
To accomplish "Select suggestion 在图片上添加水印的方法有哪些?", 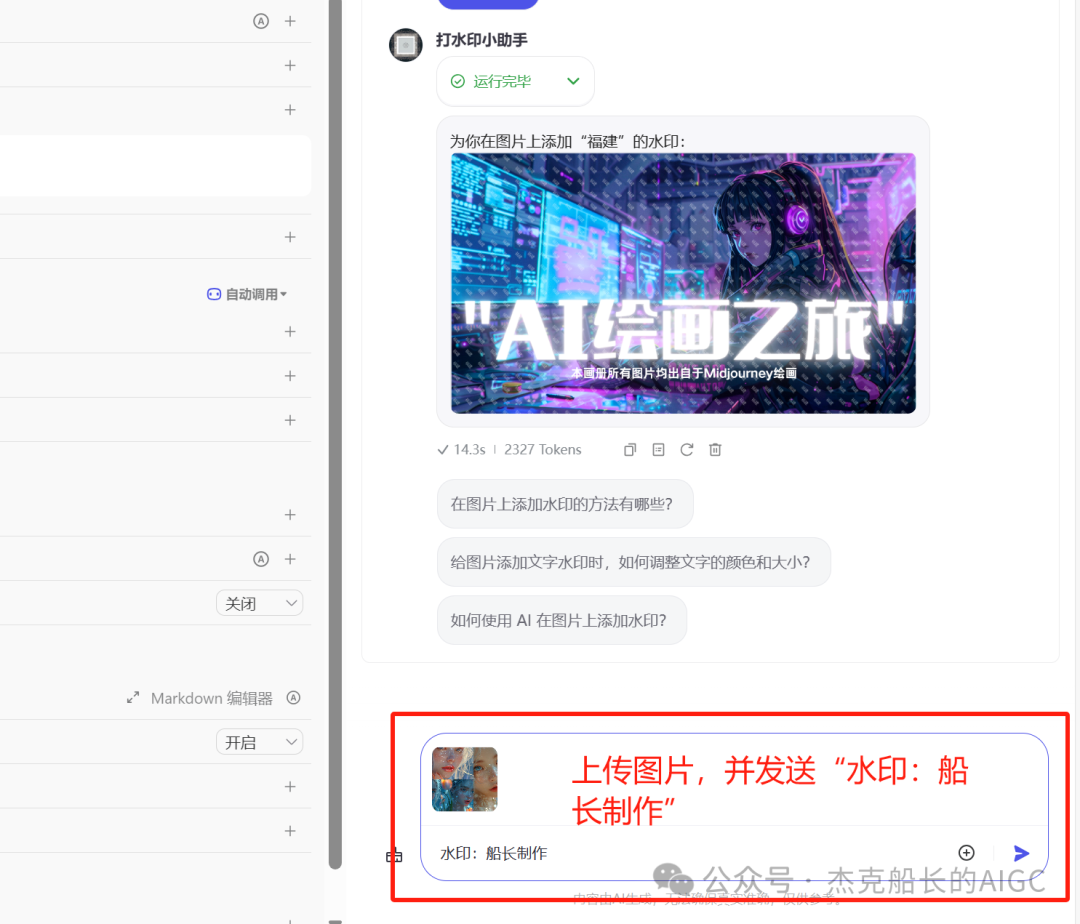I will coord(565,504).
